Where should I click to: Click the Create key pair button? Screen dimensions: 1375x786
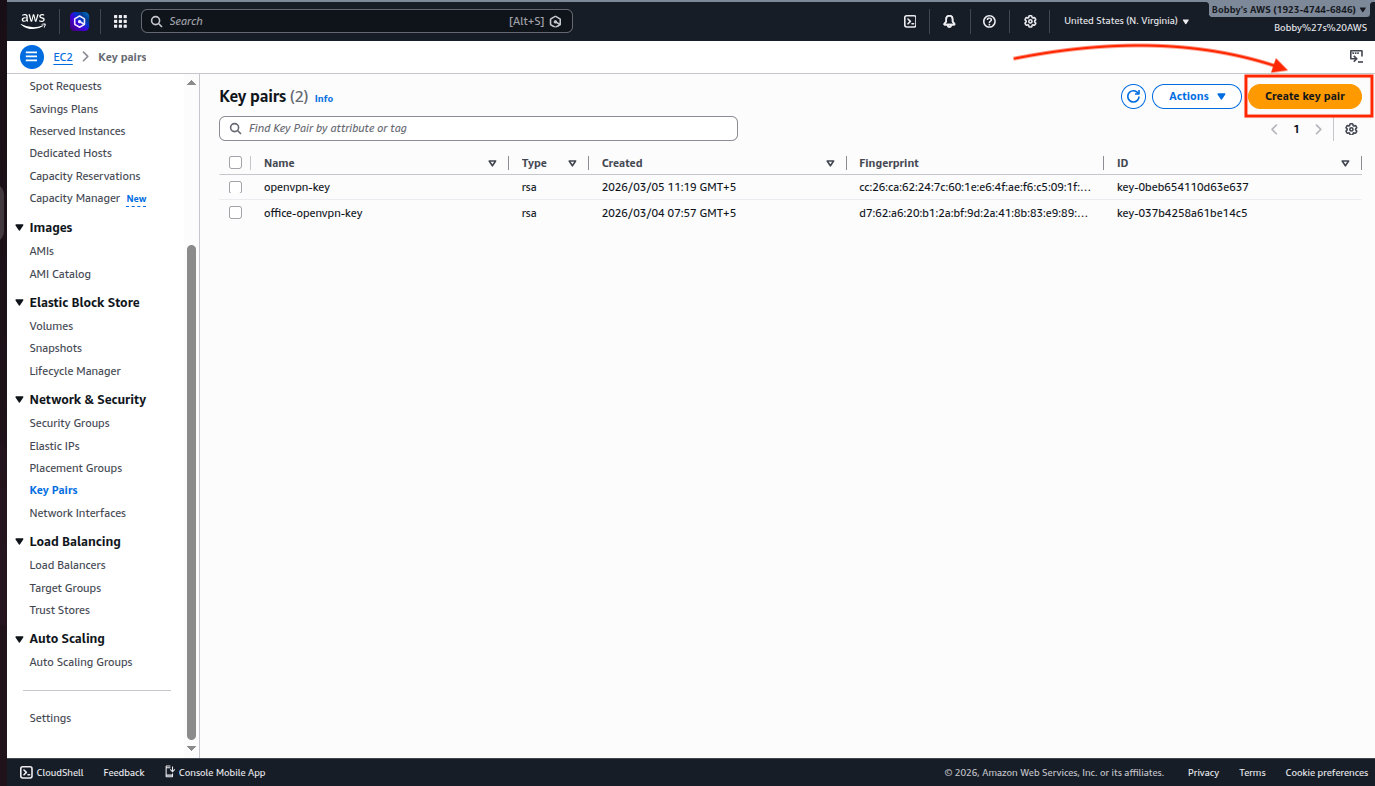coord(1304,96)
